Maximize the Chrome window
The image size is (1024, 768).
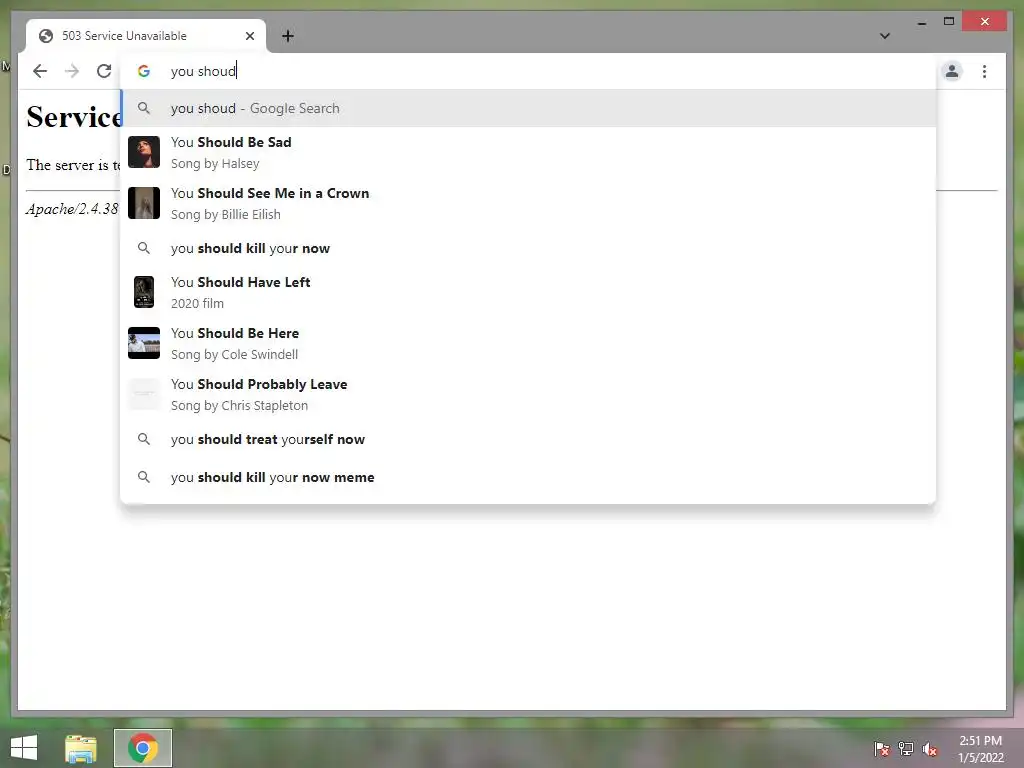coord(949,22)
